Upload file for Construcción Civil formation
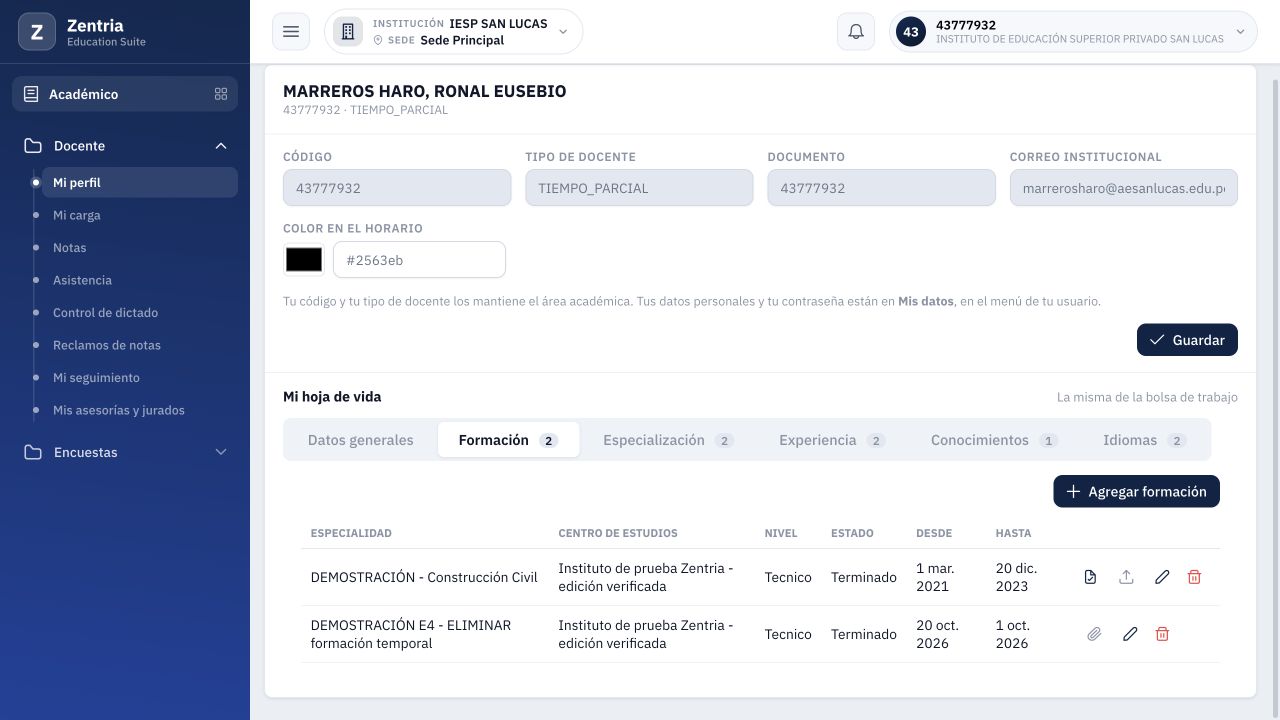This screenshot has height=720, width=1280. tap(1126, 577)
